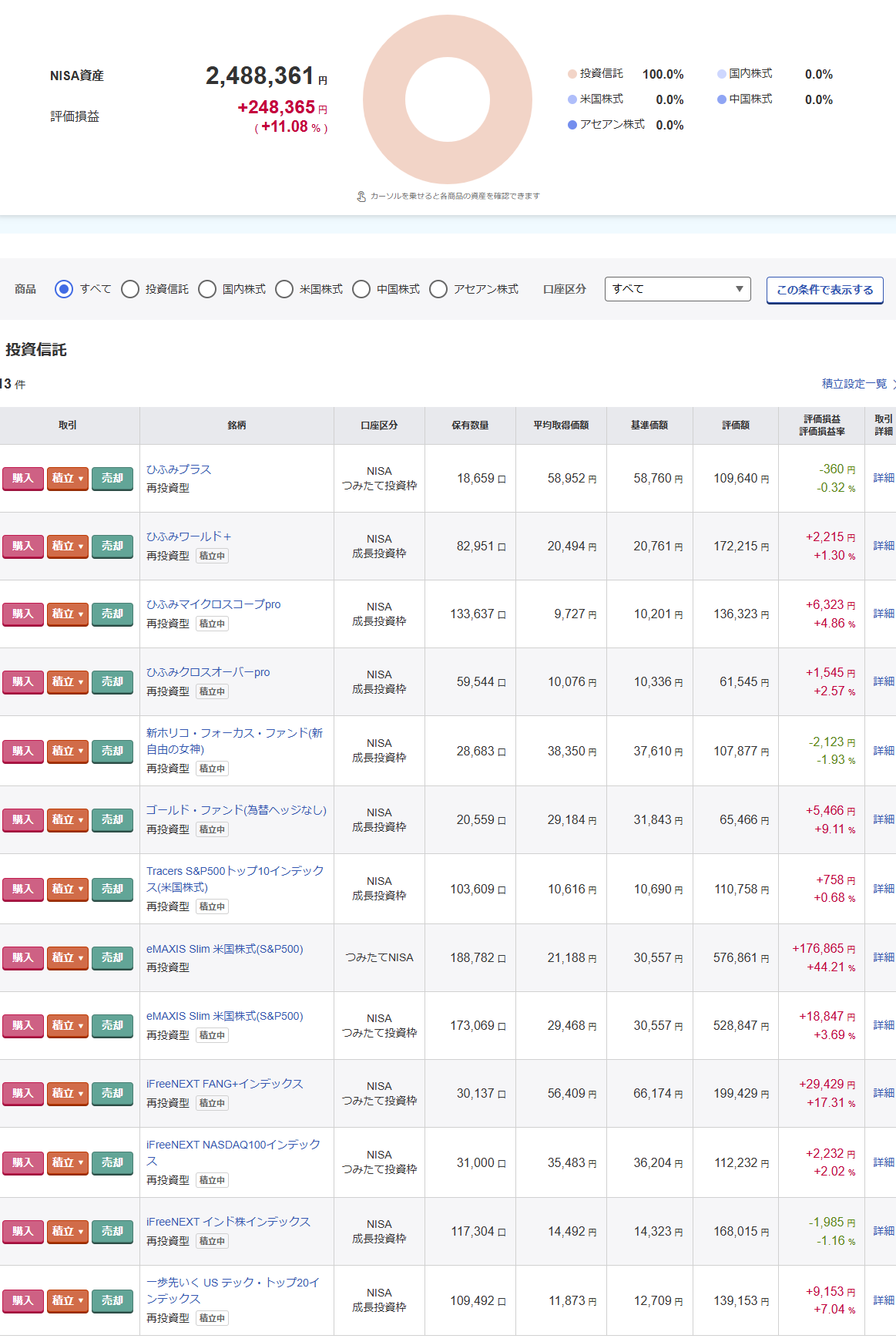
Task: Click the 投資信託 legend color dot
Action: click(x=572, y=74)
